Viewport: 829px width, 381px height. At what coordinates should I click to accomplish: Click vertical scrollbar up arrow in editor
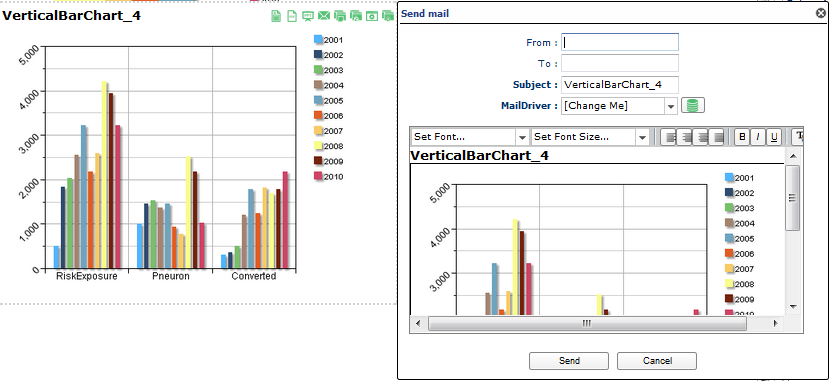click(x=793, y=156)
